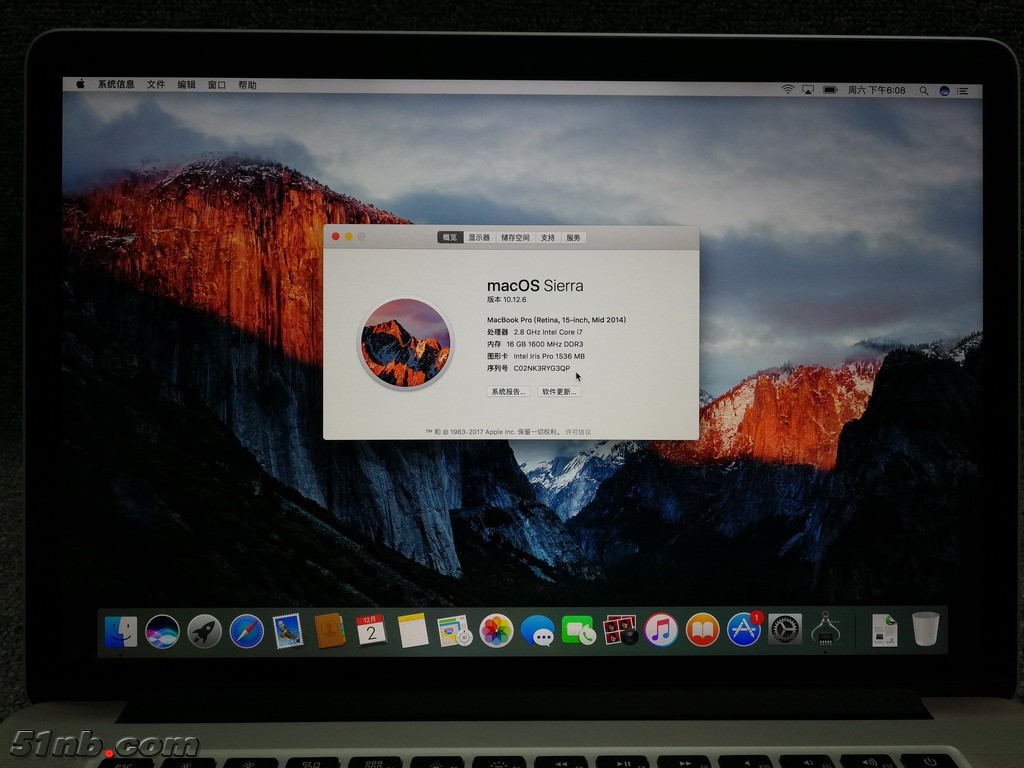Image resolution: width=1024 pixels, height=768 pixels.
Task: Open the Photos app icon
Action: [x=496, y=631]
